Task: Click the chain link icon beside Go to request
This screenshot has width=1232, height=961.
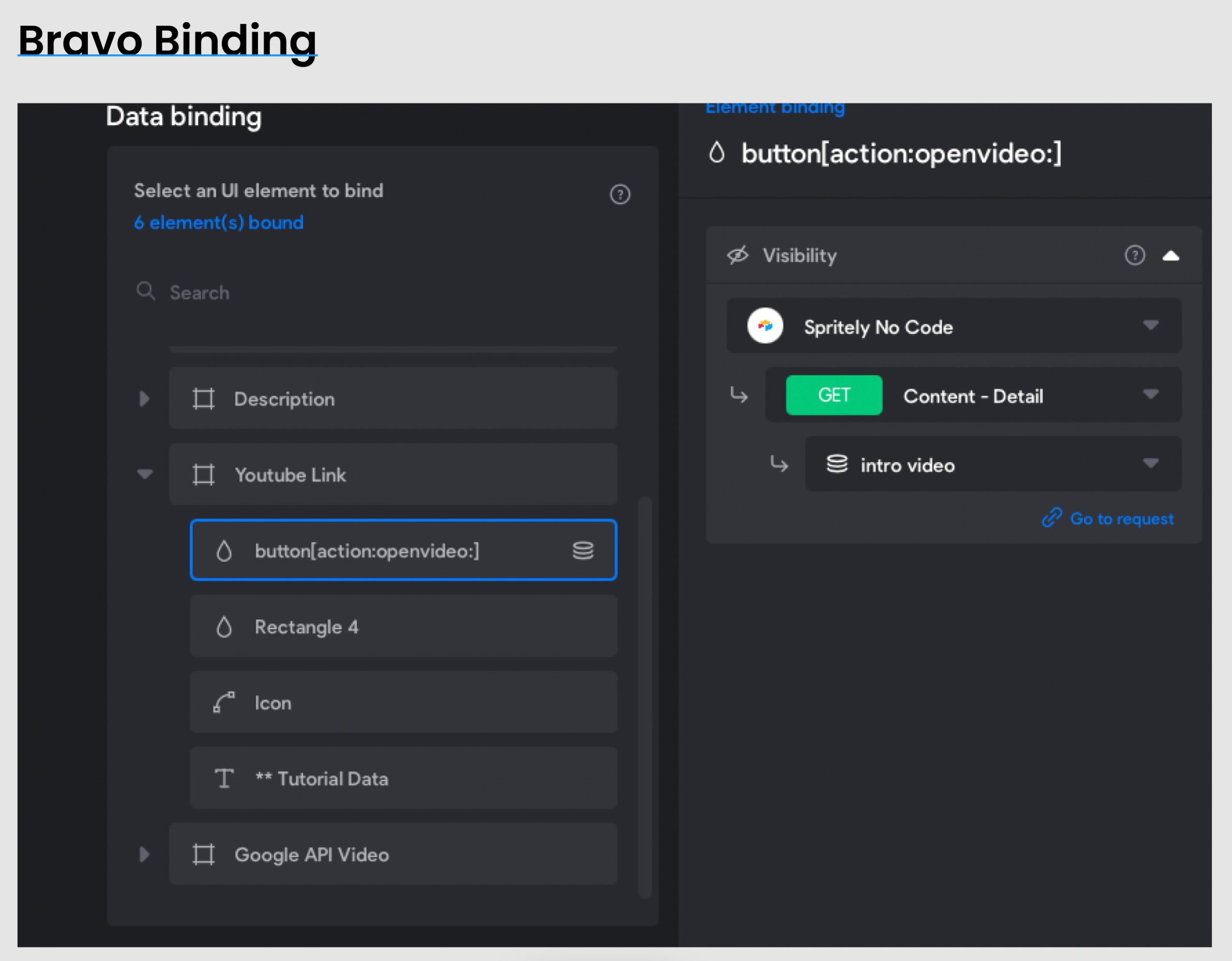Action: click(1051, 517)
